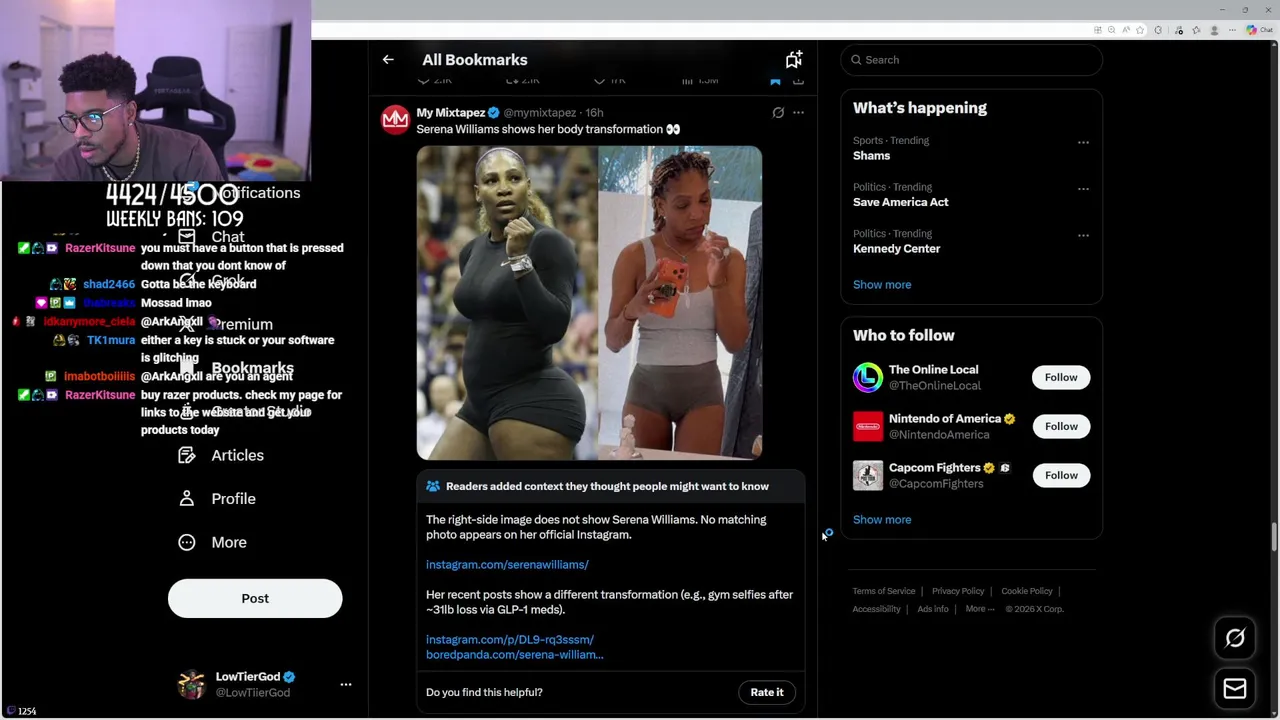Viewport: 1280px width, 720px height.
Task: Open account menu dots beside LowTierGod
Action: (346, 684)
